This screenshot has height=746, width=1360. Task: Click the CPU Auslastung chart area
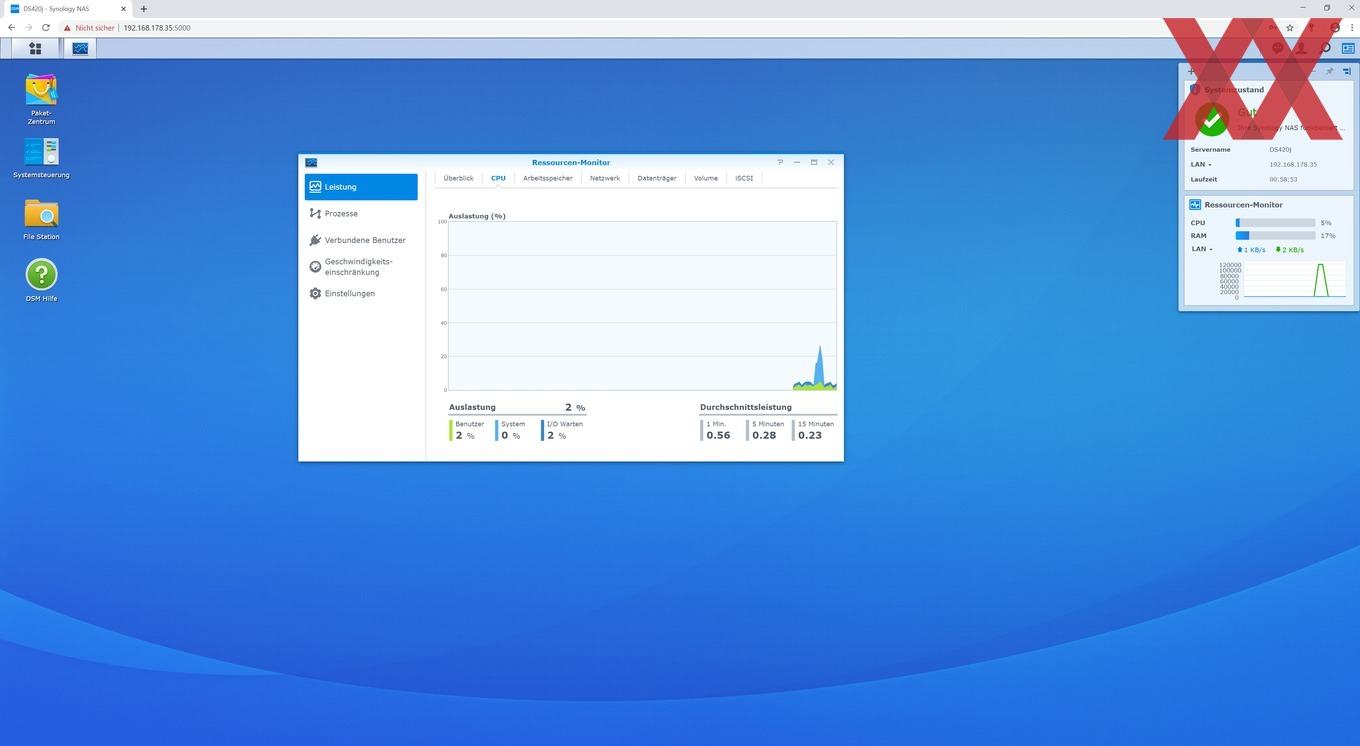click(642, 305)
